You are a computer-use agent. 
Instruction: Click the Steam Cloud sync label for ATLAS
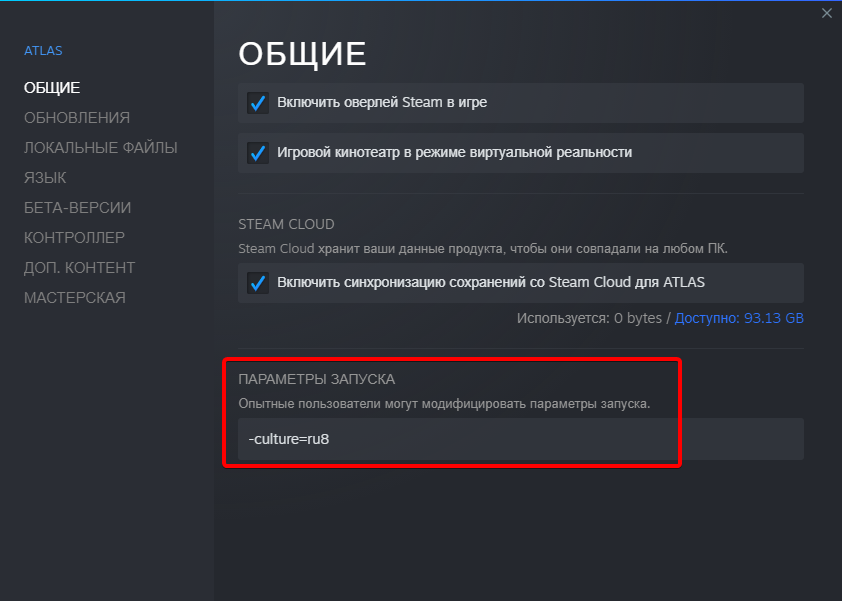[x=491, y=282]
